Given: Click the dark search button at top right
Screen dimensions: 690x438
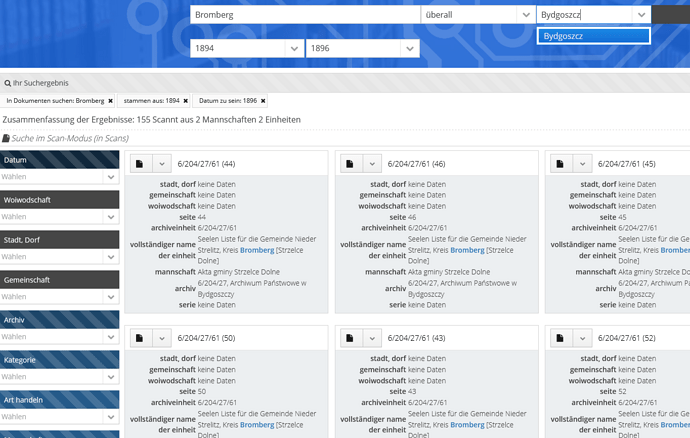Looking at the screenshot, I should (x=671, y=15).
